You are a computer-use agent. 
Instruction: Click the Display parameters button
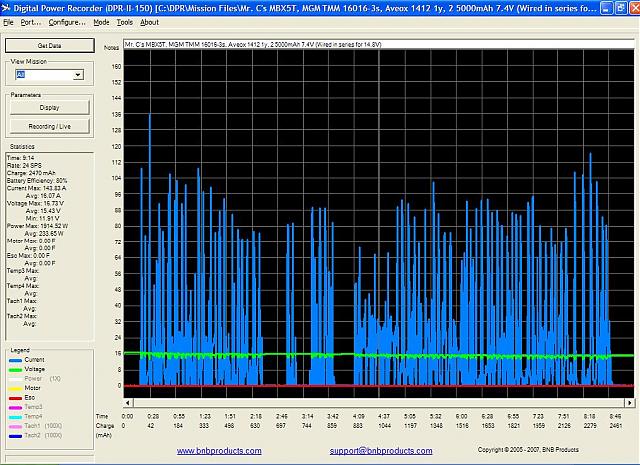49,107
